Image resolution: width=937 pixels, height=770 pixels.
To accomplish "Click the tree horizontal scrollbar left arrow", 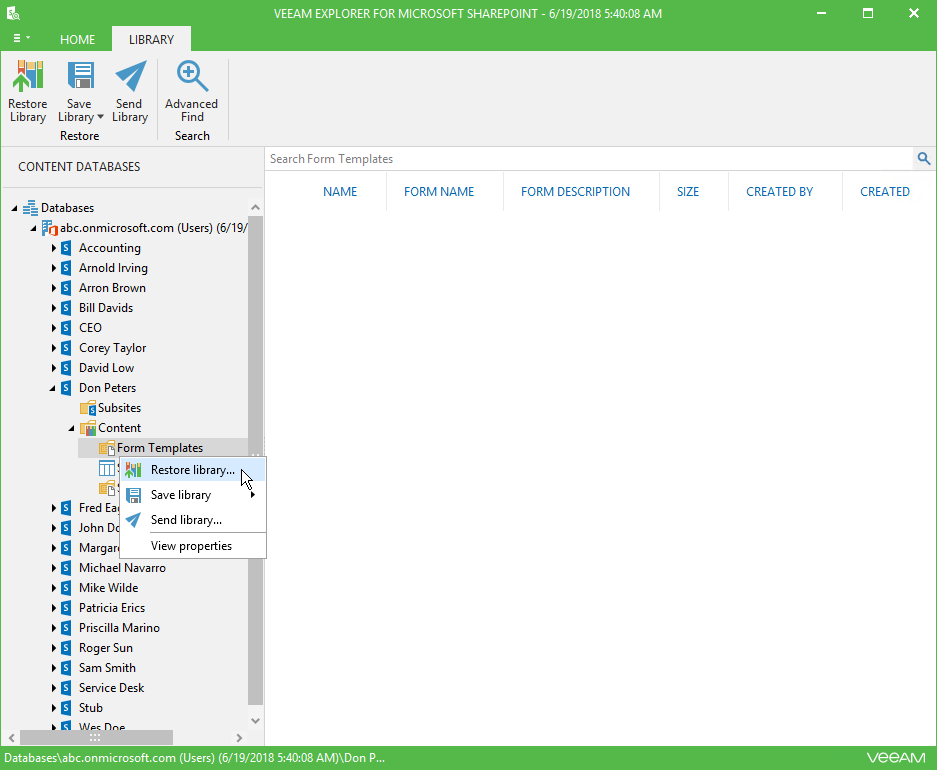I will (x=11, y=738).
